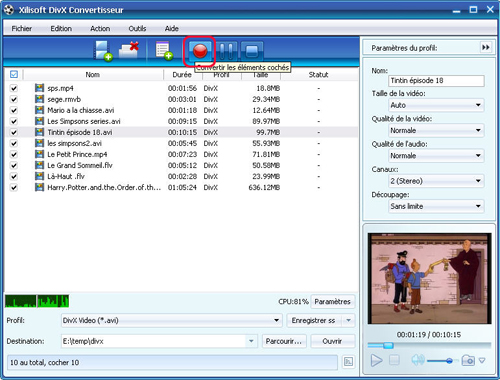
Task: Click the Add profile list icon
Action: 164,51
